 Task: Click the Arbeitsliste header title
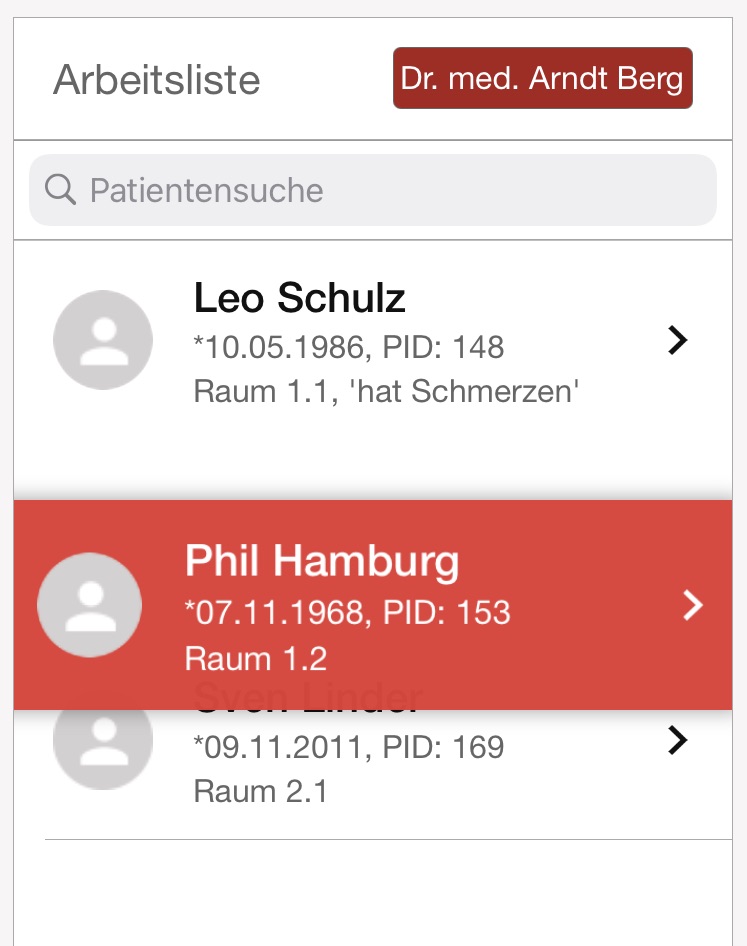[156, 80]
